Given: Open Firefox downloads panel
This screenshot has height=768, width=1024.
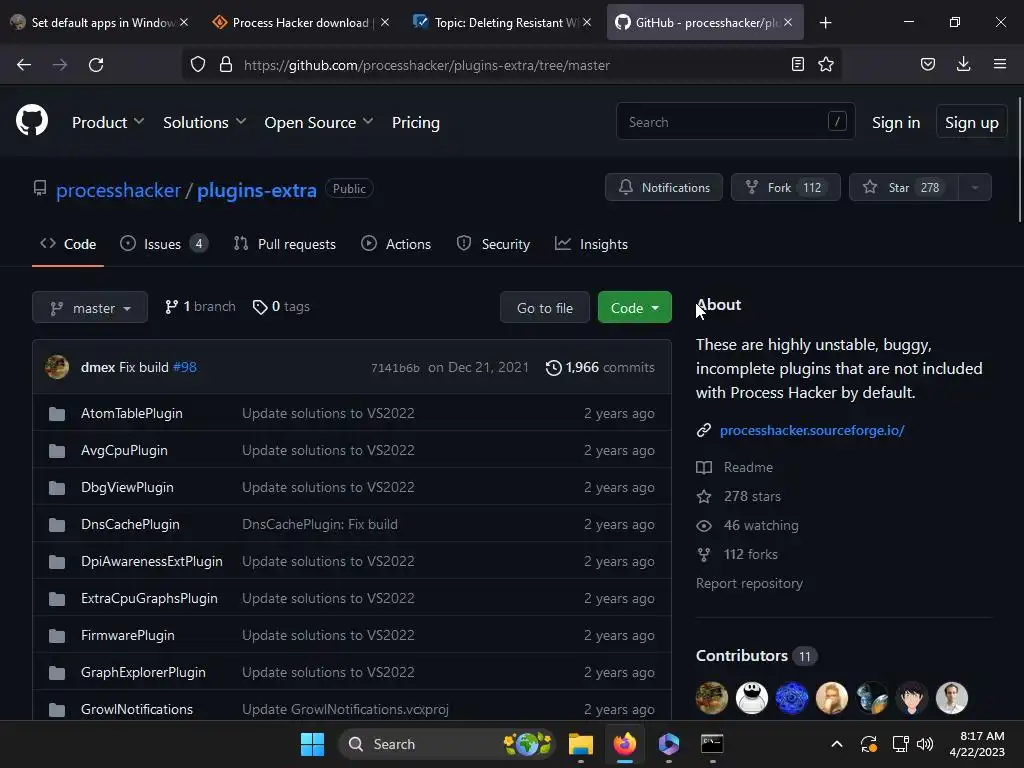Looking at the screenshot, I should [963, 64].
